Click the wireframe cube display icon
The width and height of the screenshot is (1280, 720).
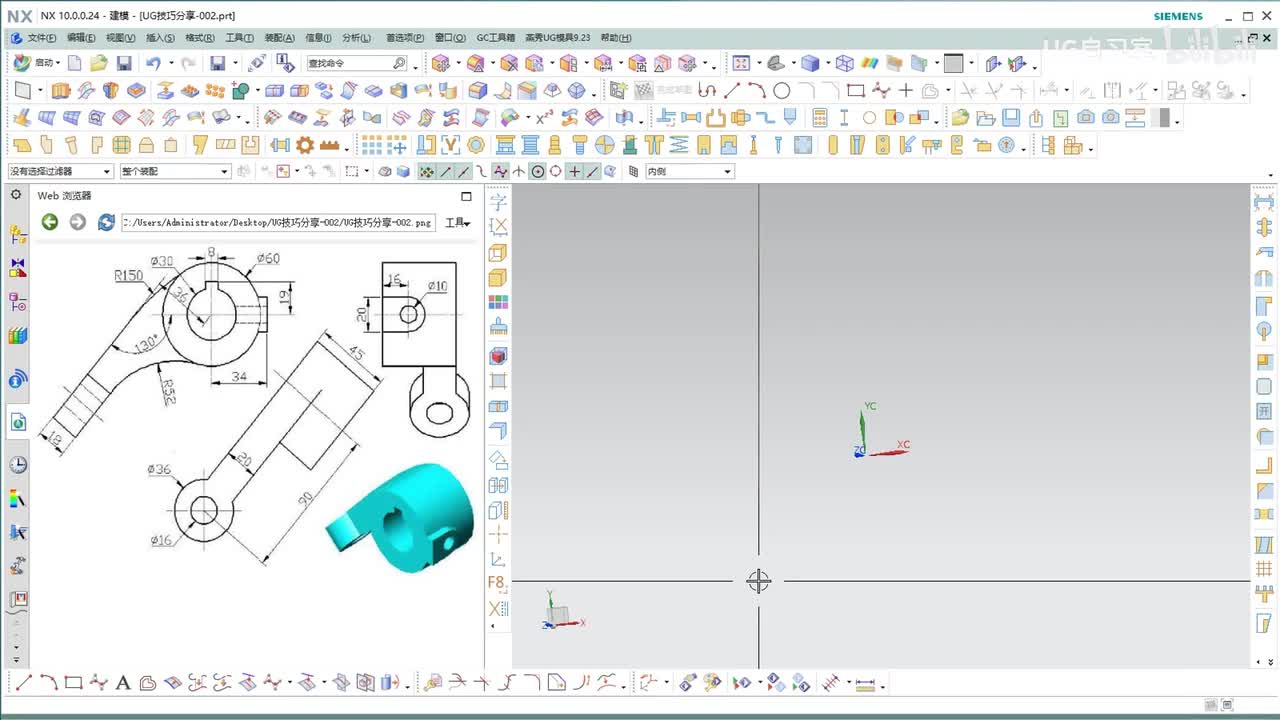point(845,63)
